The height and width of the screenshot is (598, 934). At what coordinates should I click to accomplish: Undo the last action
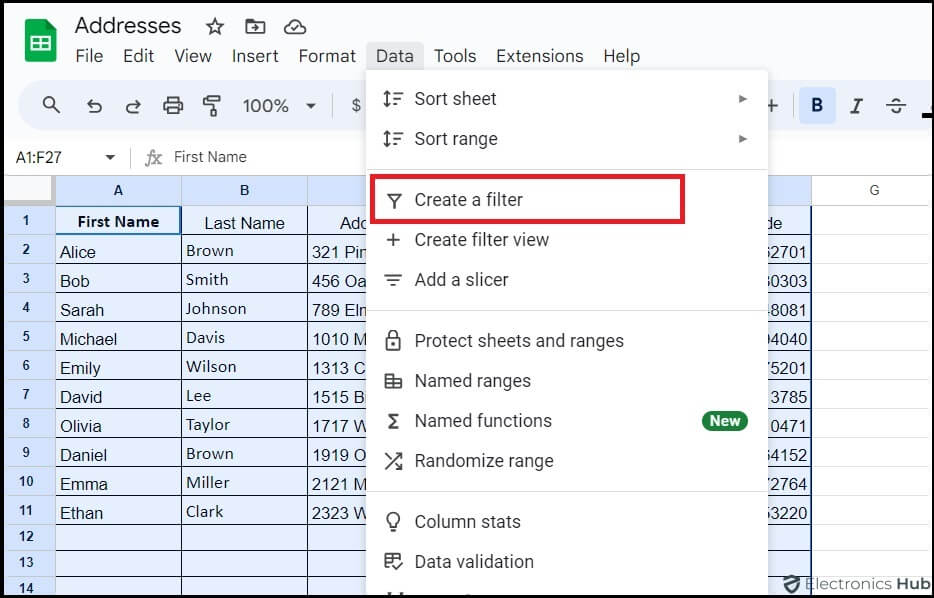click(95, 104)
